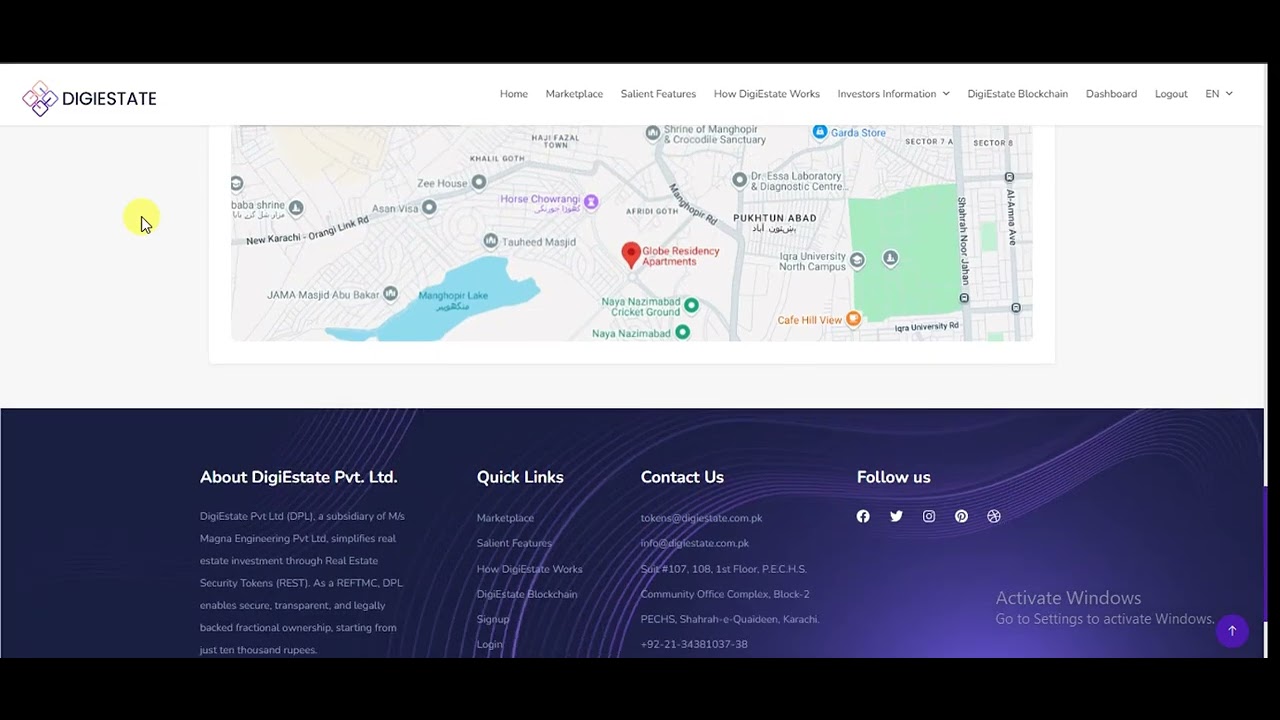Click Tauheed Masjid map marker
Viewport: 1280px width, 720px height.
point(490,241)
